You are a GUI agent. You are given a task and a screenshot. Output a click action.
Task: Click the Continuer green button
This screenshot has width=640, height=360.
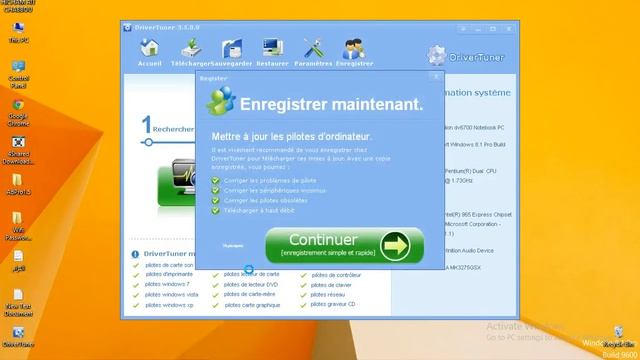pyautogui.click(x=344, y=245)
